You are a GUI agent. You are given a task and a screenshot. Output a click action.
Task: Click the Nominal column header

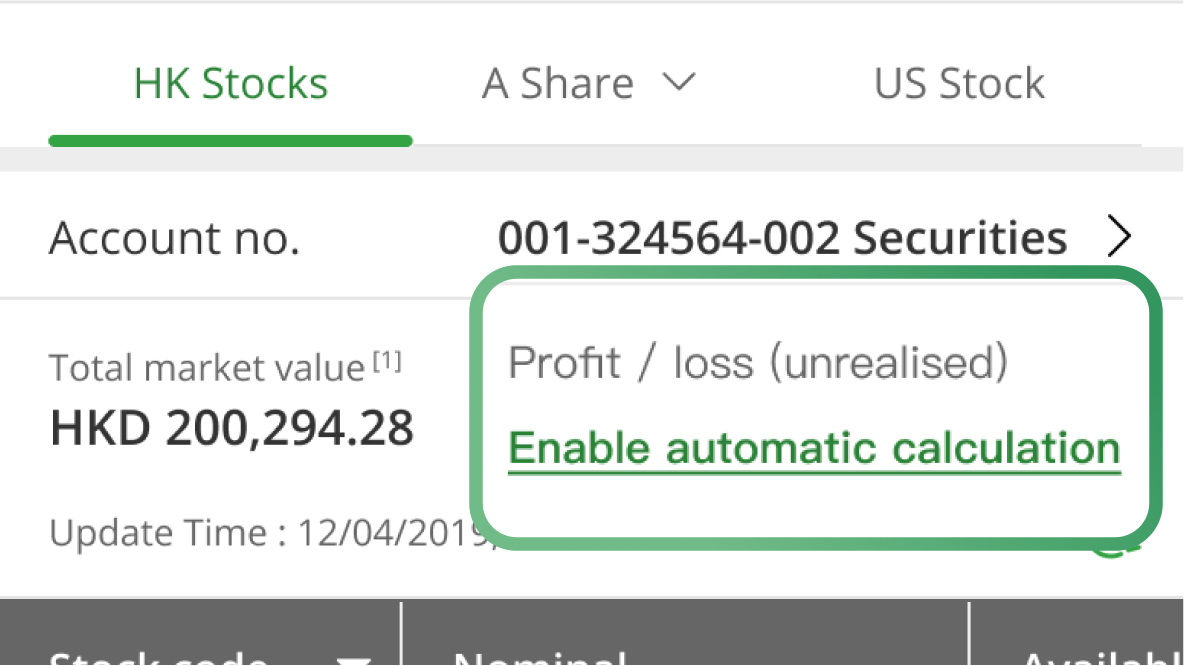[x=540, y=658]
